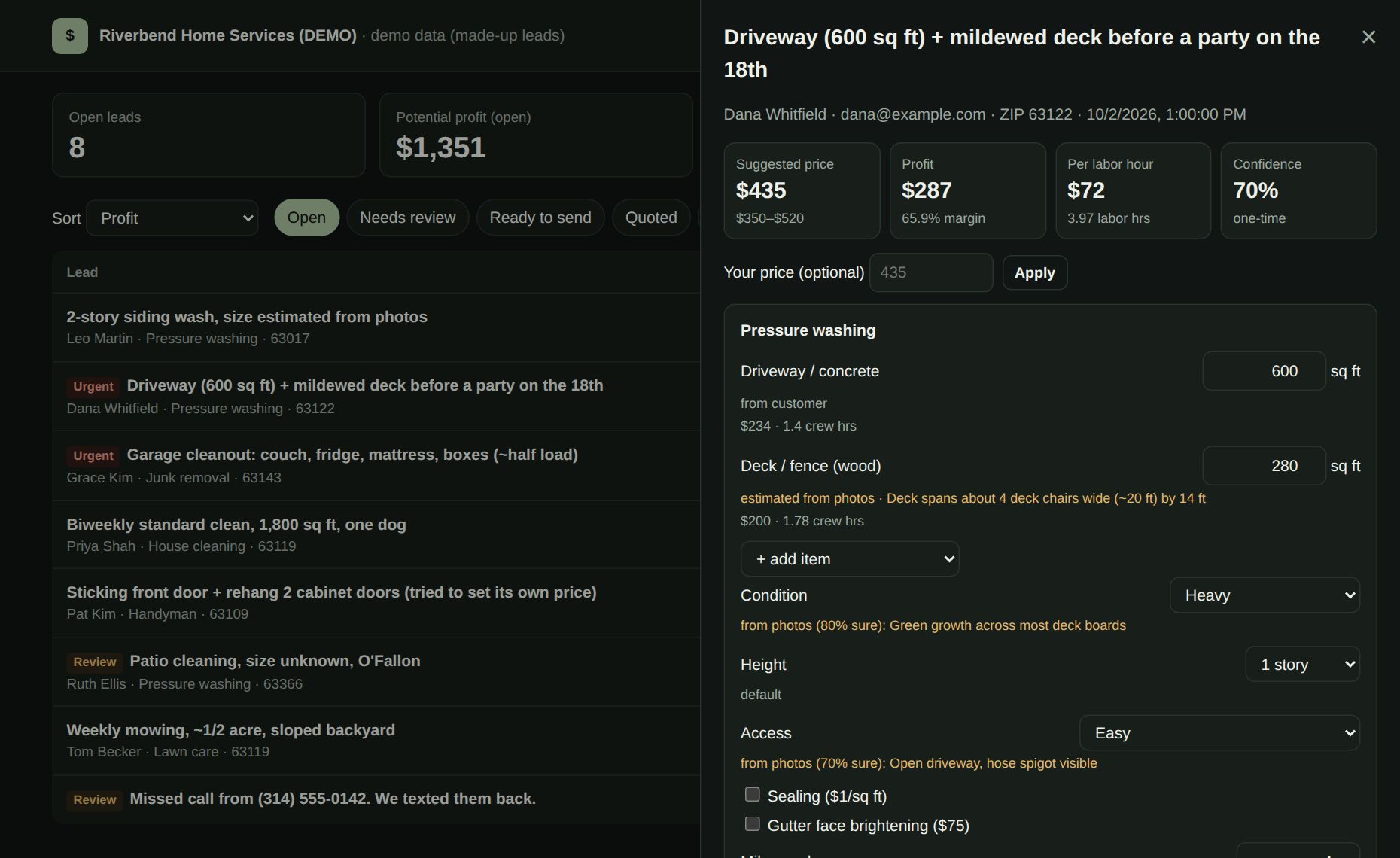Click the Suggested price $435 card
Image resolution: width=1400 pixels, height=858 pixels.
[802, 191]
